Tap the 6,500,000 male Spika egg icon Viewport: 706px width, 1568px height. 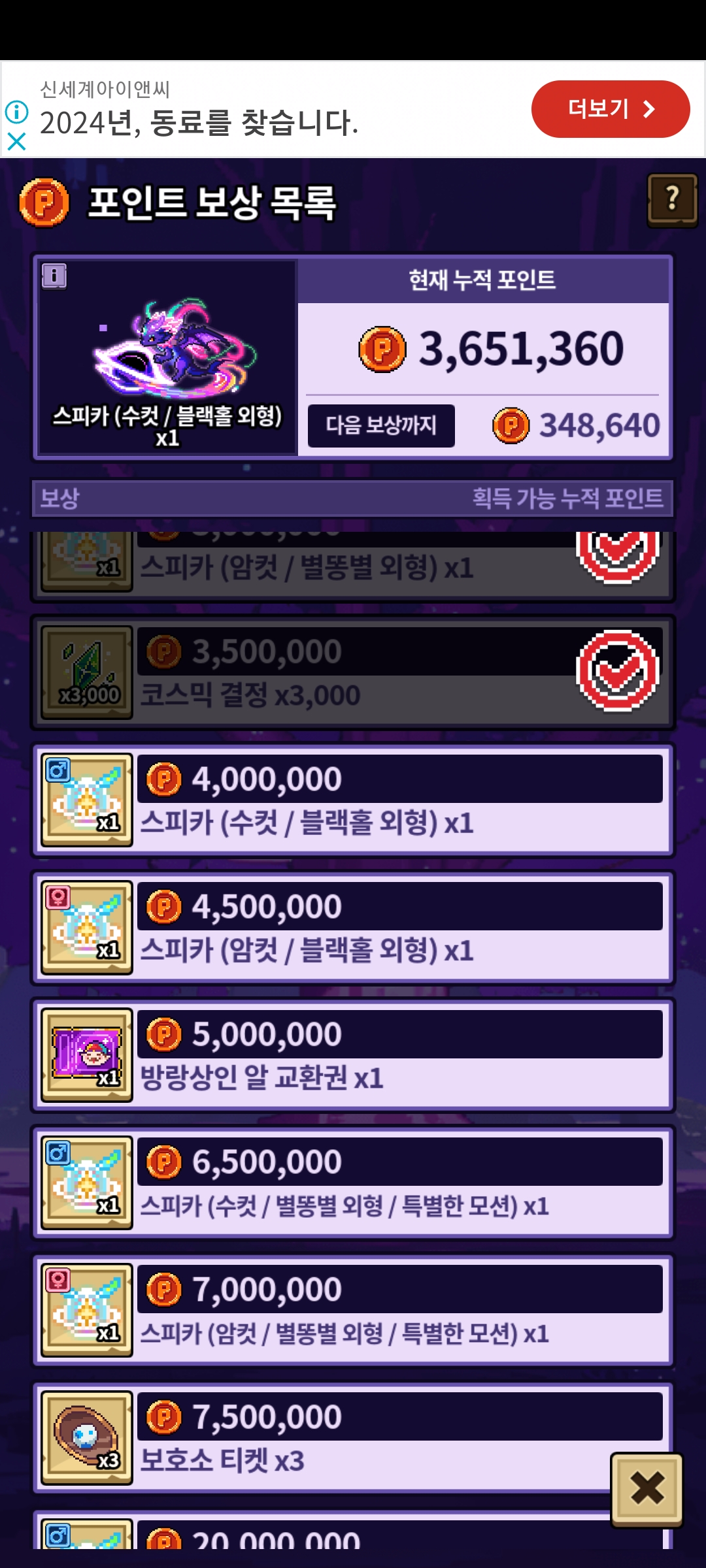[x=87, y=1183]
